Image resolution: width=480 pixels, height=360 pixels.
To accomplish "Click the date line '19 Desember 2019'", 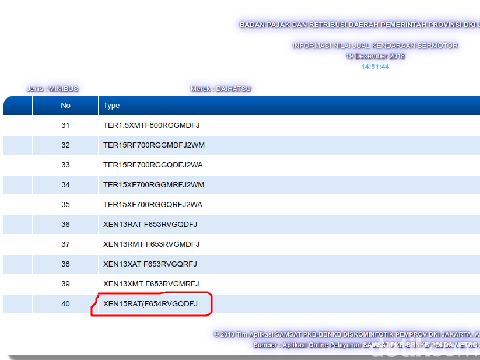I will tap(375, 56).
